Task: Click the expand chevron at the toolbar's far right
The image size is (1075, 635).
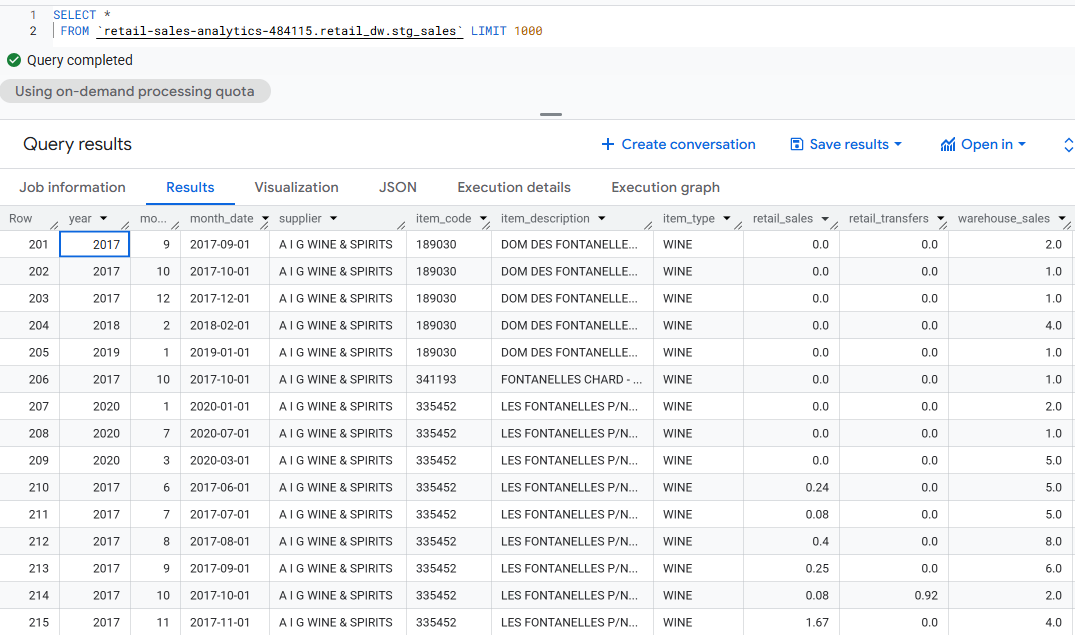Action: click(1067, 144)
